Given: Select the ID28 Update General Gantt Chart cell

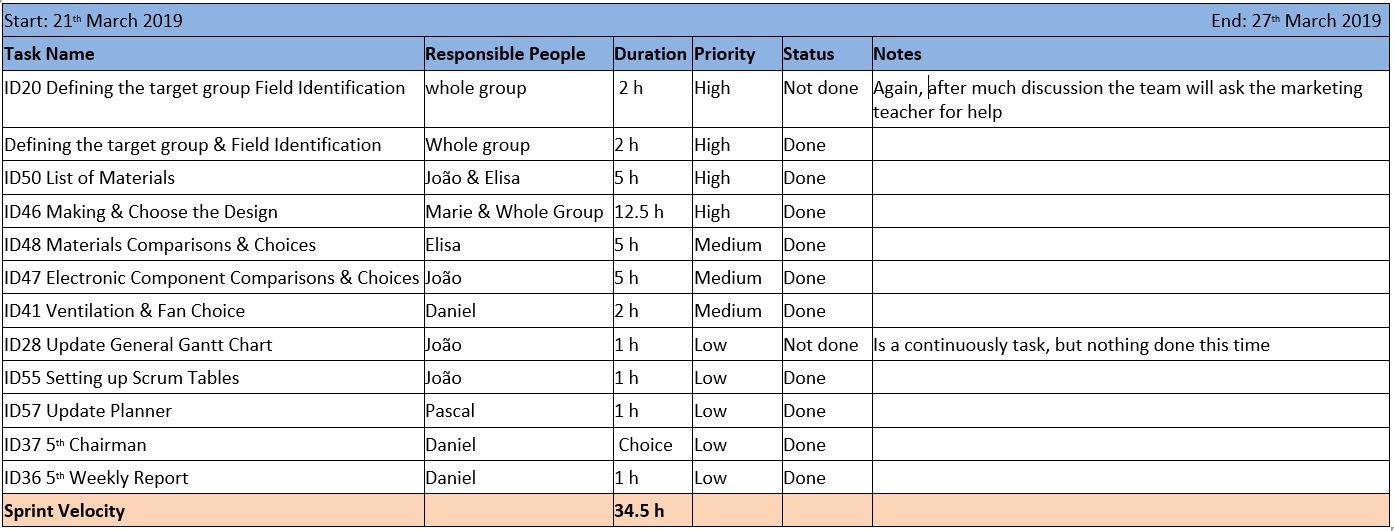Looking at the screenshot, I should tap(138, 345).
